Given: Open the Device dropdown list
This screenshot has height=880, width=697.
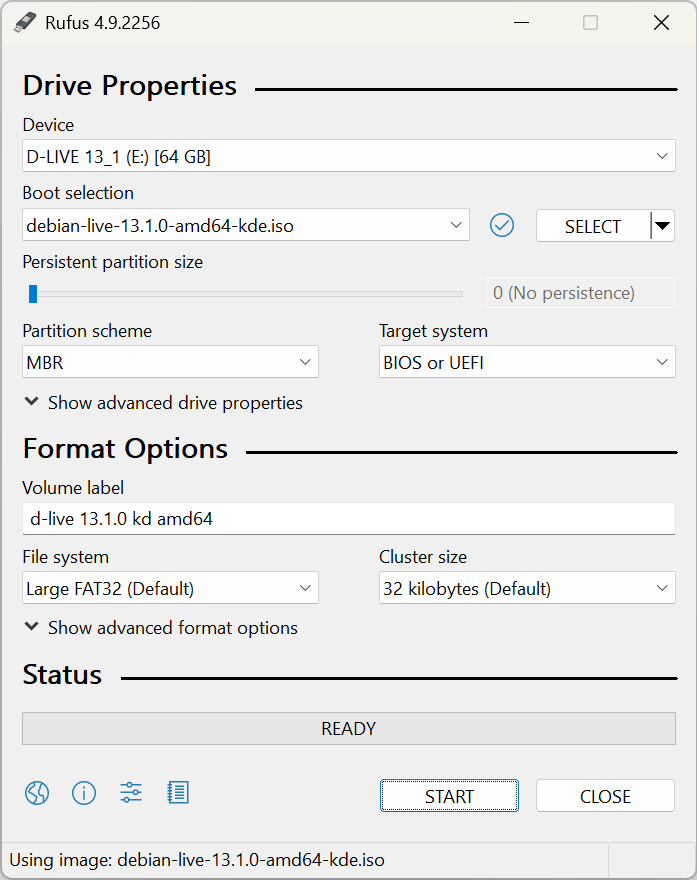Looking at the screenshot, I should pos(348,156).
